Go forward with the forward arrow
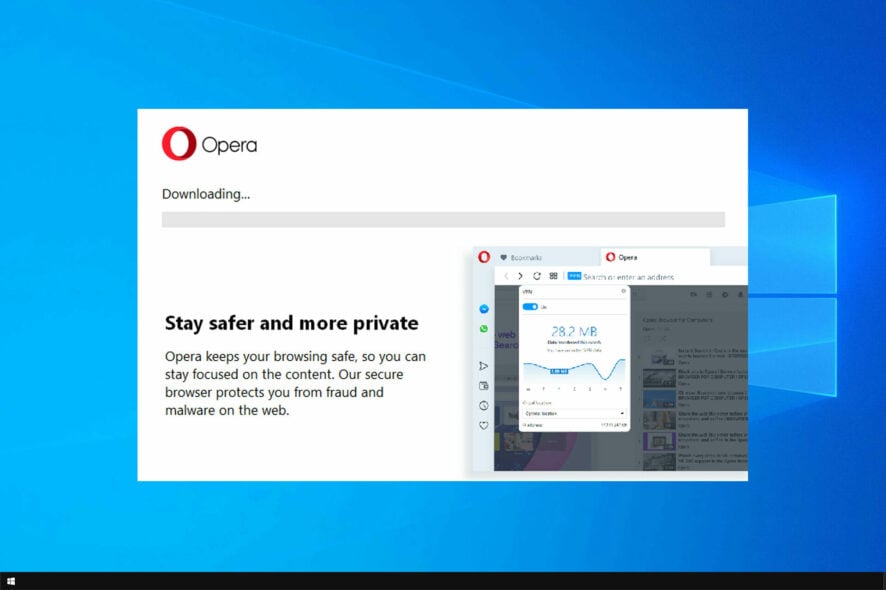This screenshot has width=886, height=590. pyautogui.click(x=520, y=276)
